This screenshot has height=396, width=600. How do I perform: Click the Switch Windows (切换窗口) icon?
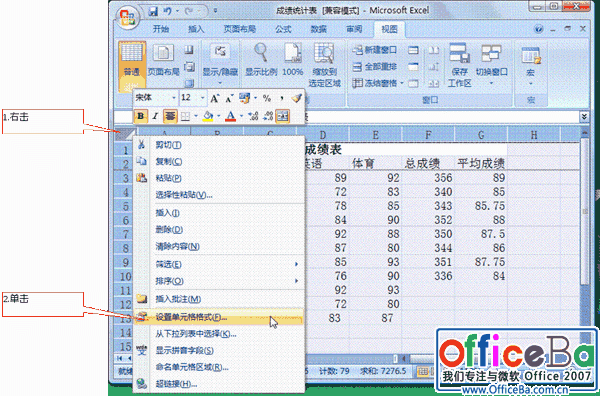click(x=492, y=65)
